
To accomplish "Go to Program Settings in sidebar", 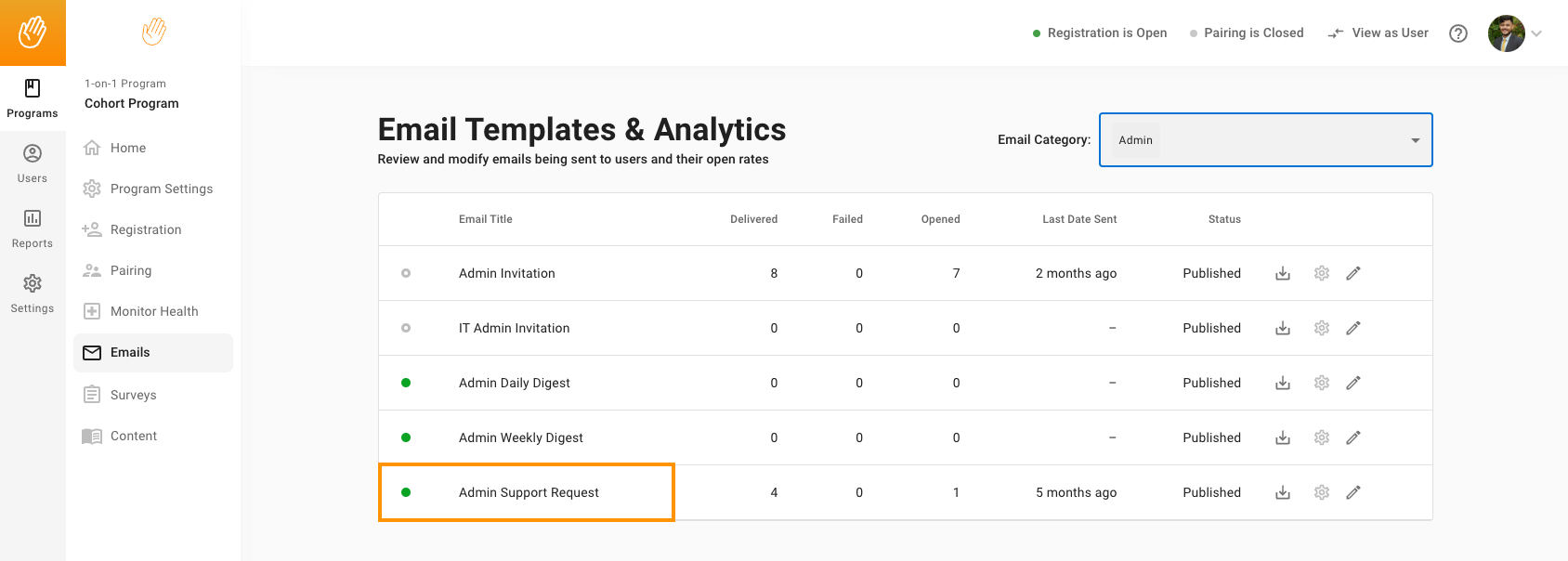I will [x=161, y=189].
